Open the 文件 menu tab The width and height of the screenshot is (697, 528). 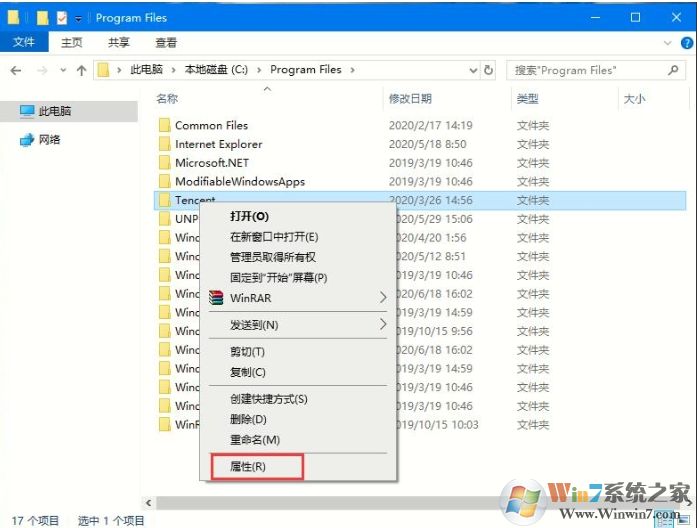[24, 42]
